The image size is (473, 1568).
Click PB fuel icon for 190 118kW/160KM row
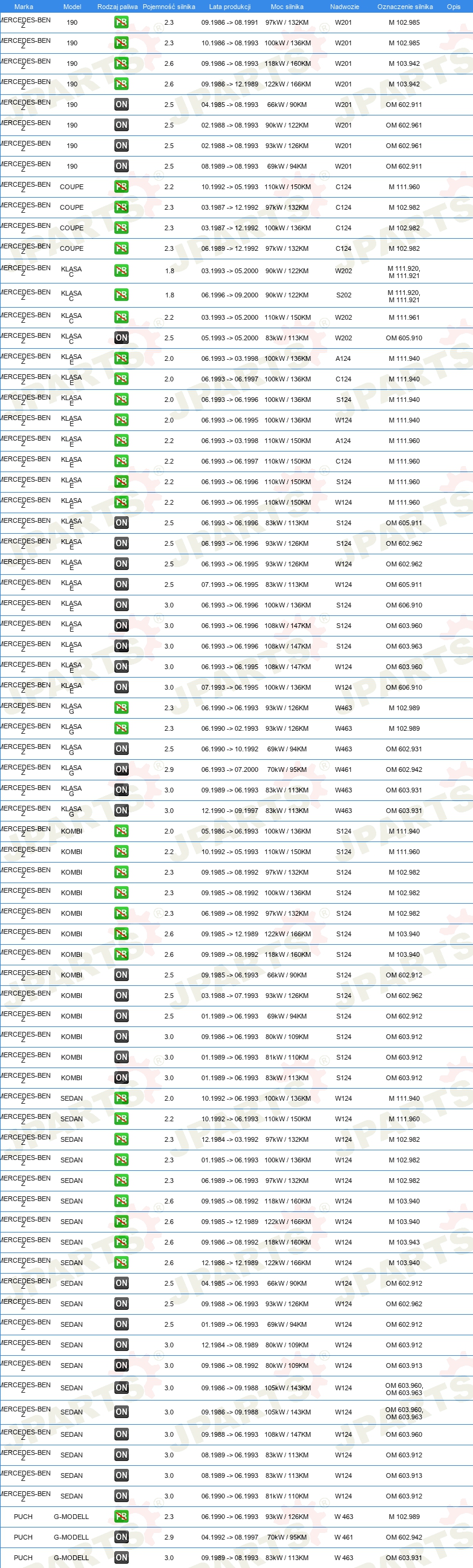[121, 63]
